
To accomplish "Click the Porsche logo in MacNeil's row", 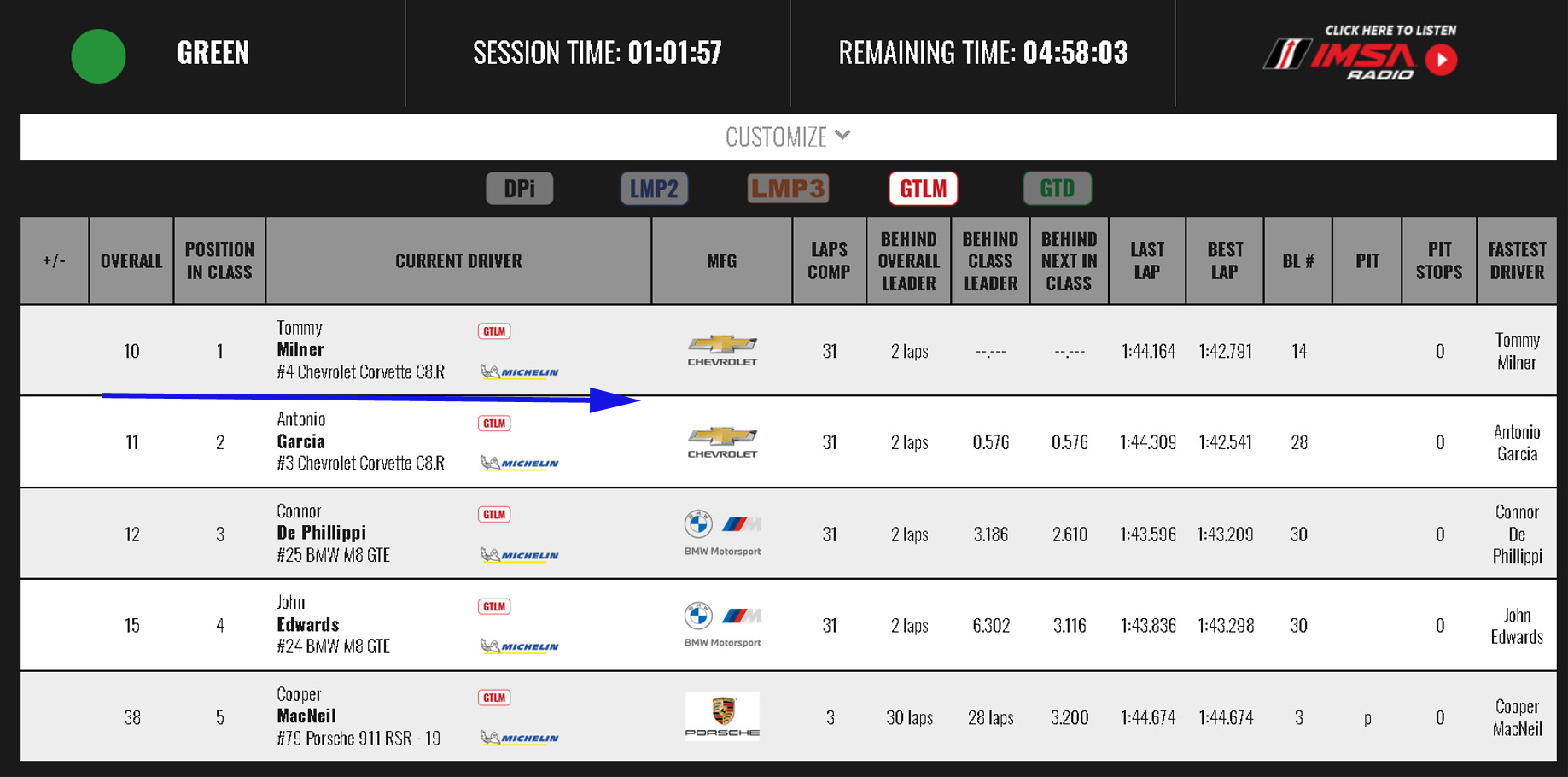I will coord(722,716).
